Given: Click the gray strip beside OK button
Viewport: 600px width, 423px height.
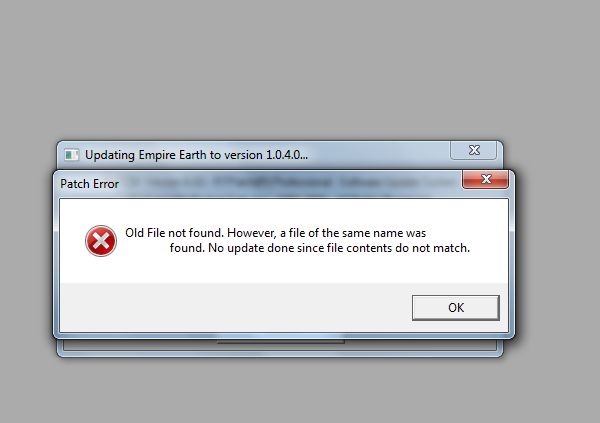Looking at the screenshot, I should [x=235, y=307].
